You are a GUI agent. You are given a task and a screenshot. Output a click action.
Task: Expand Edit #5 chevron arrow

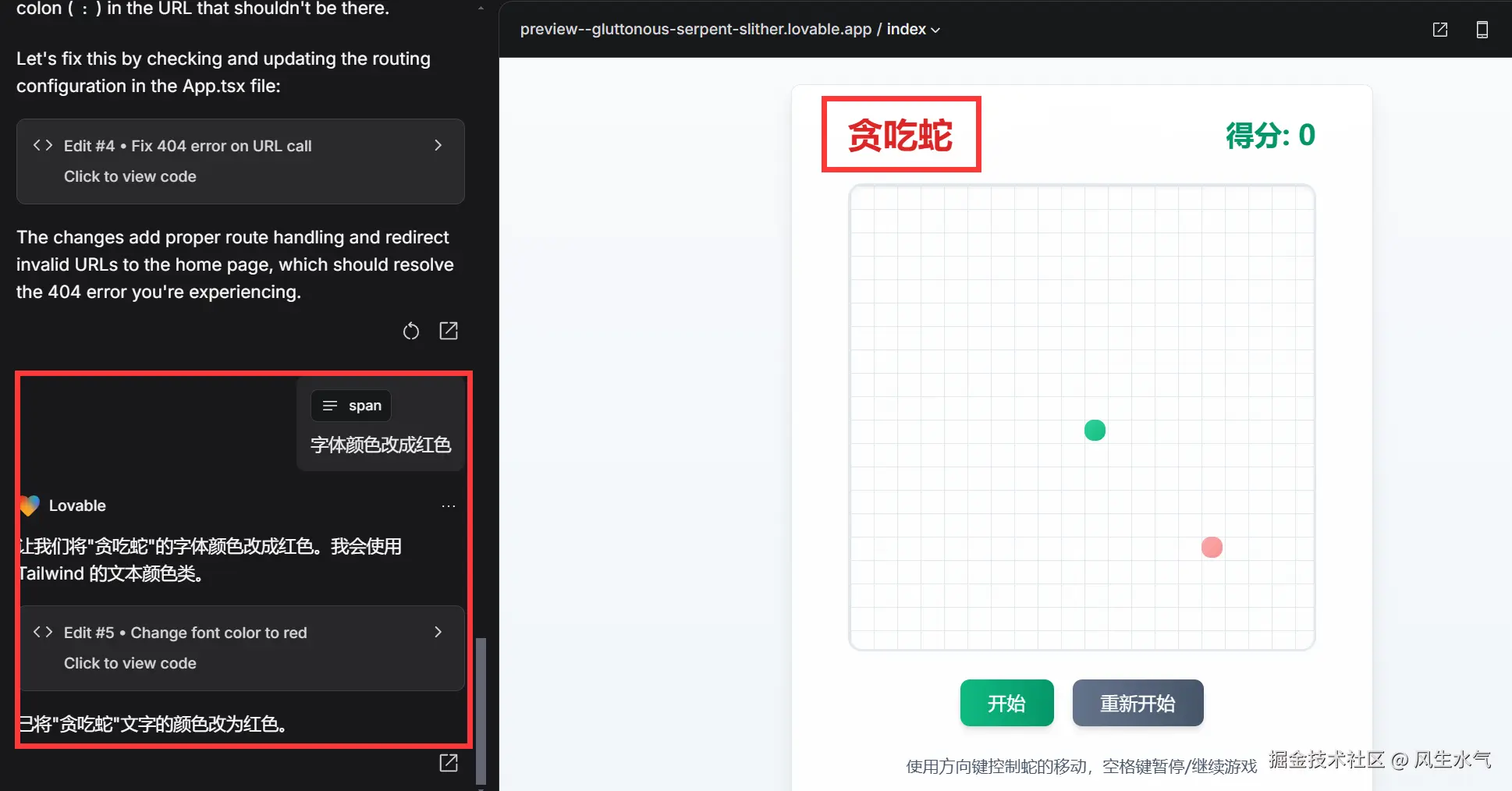[438, 633]
